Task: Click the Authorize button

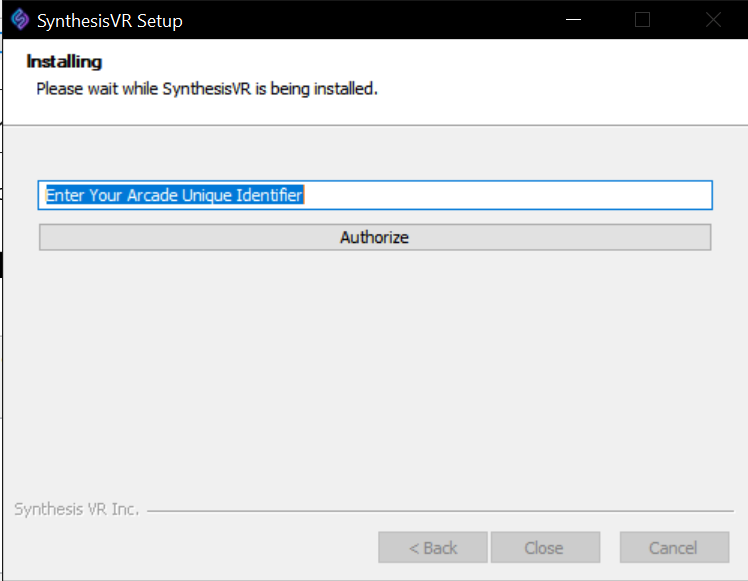Action: click(375, 237)
